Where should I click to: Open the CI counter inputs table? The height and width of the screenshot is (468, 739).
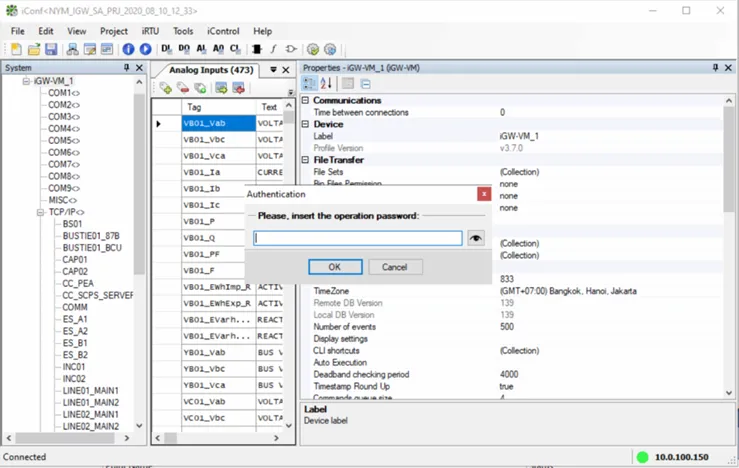click(235, 49)
